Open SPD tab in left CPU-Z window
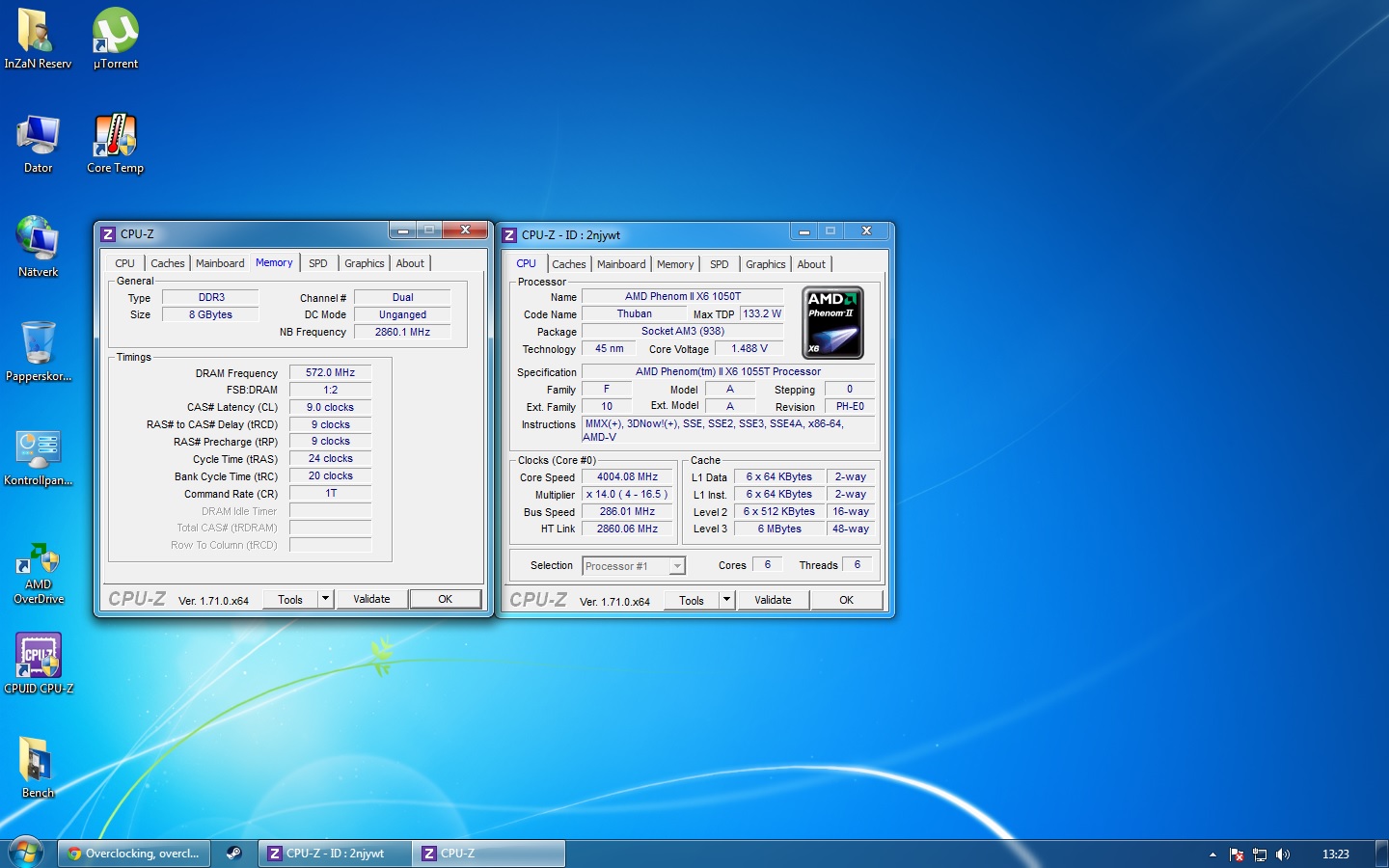The width and height of the screenshot is (1389, 868). (x=318, y=263)
